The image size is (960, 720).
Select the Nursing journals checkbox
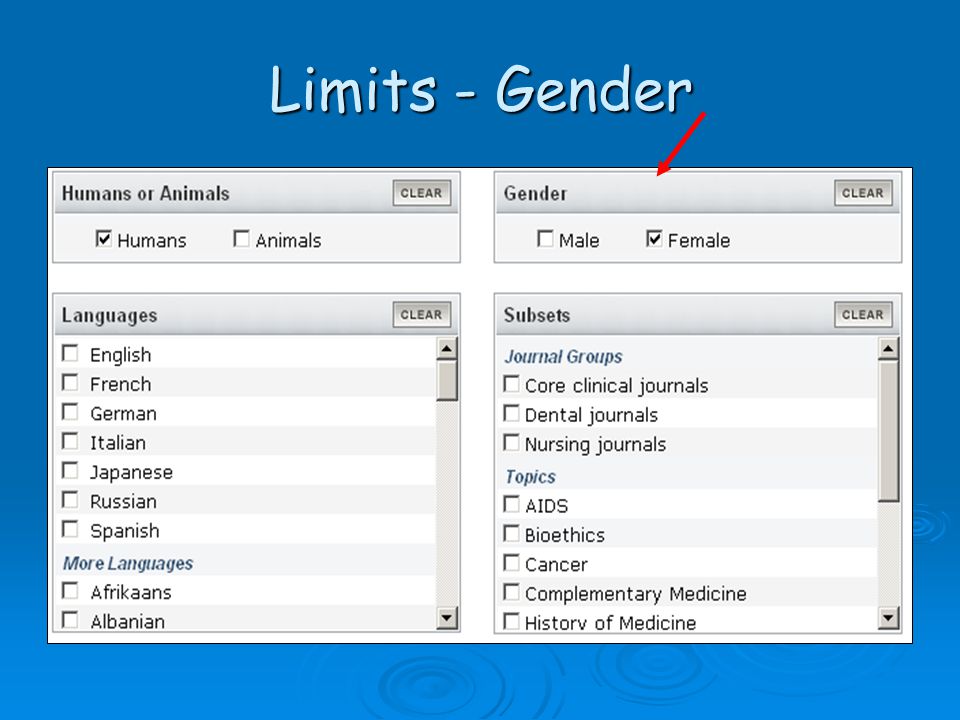point(511,443)
